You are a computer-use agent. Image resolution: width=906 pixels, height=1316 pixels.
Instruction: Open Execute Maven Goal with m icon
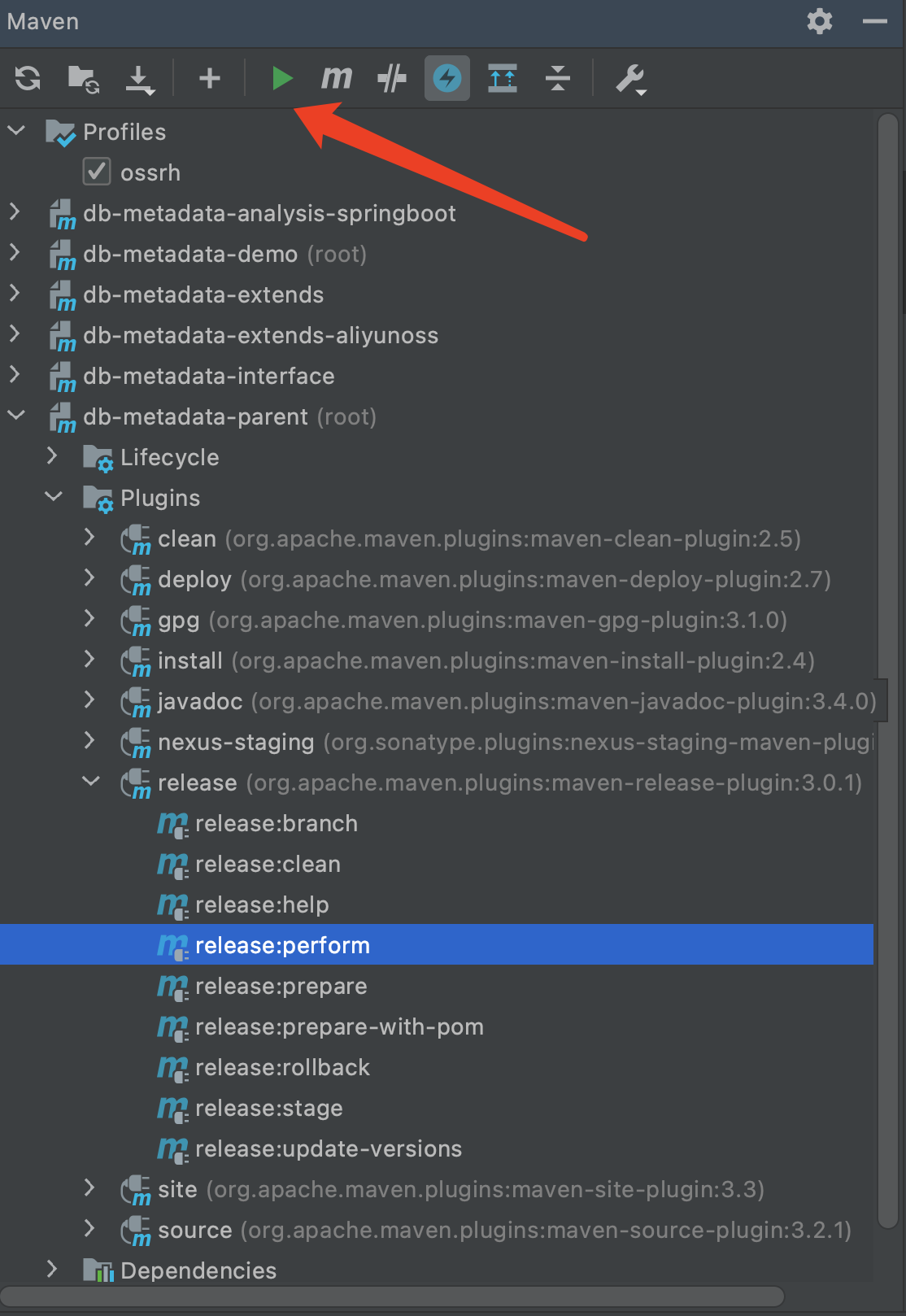coord(337,78)
